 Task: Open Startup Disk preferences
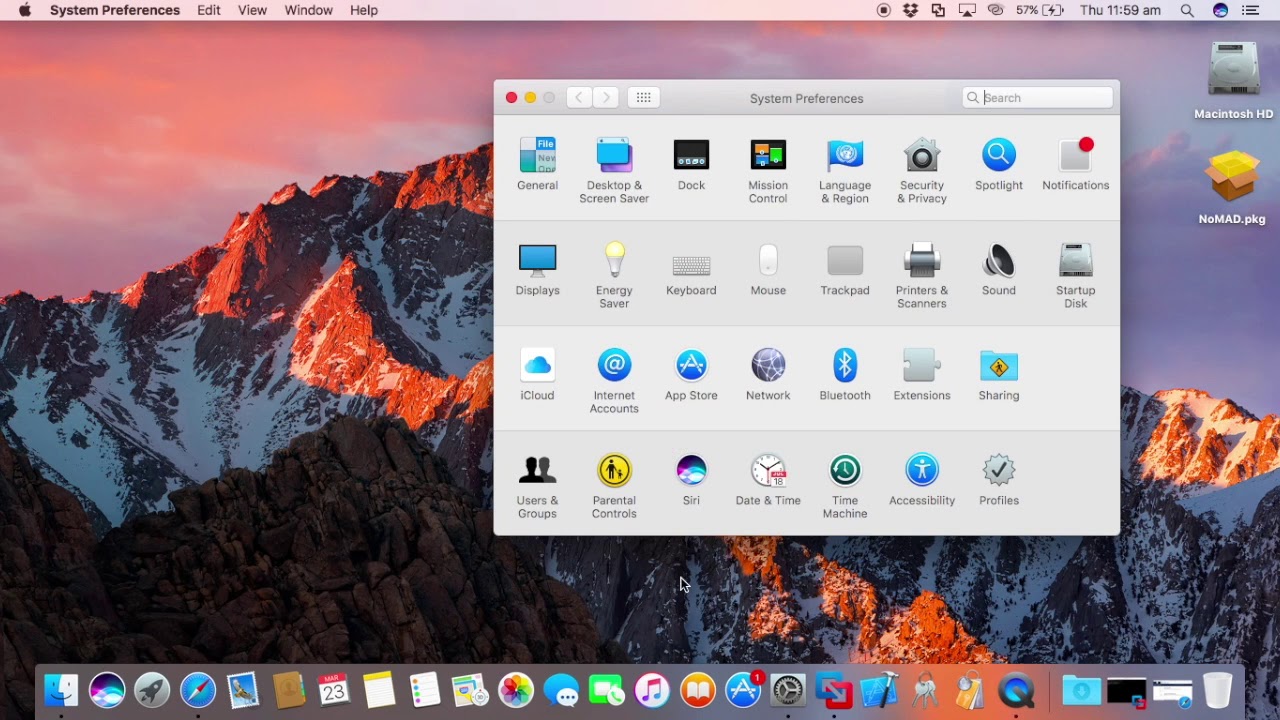coord(1076,275)
